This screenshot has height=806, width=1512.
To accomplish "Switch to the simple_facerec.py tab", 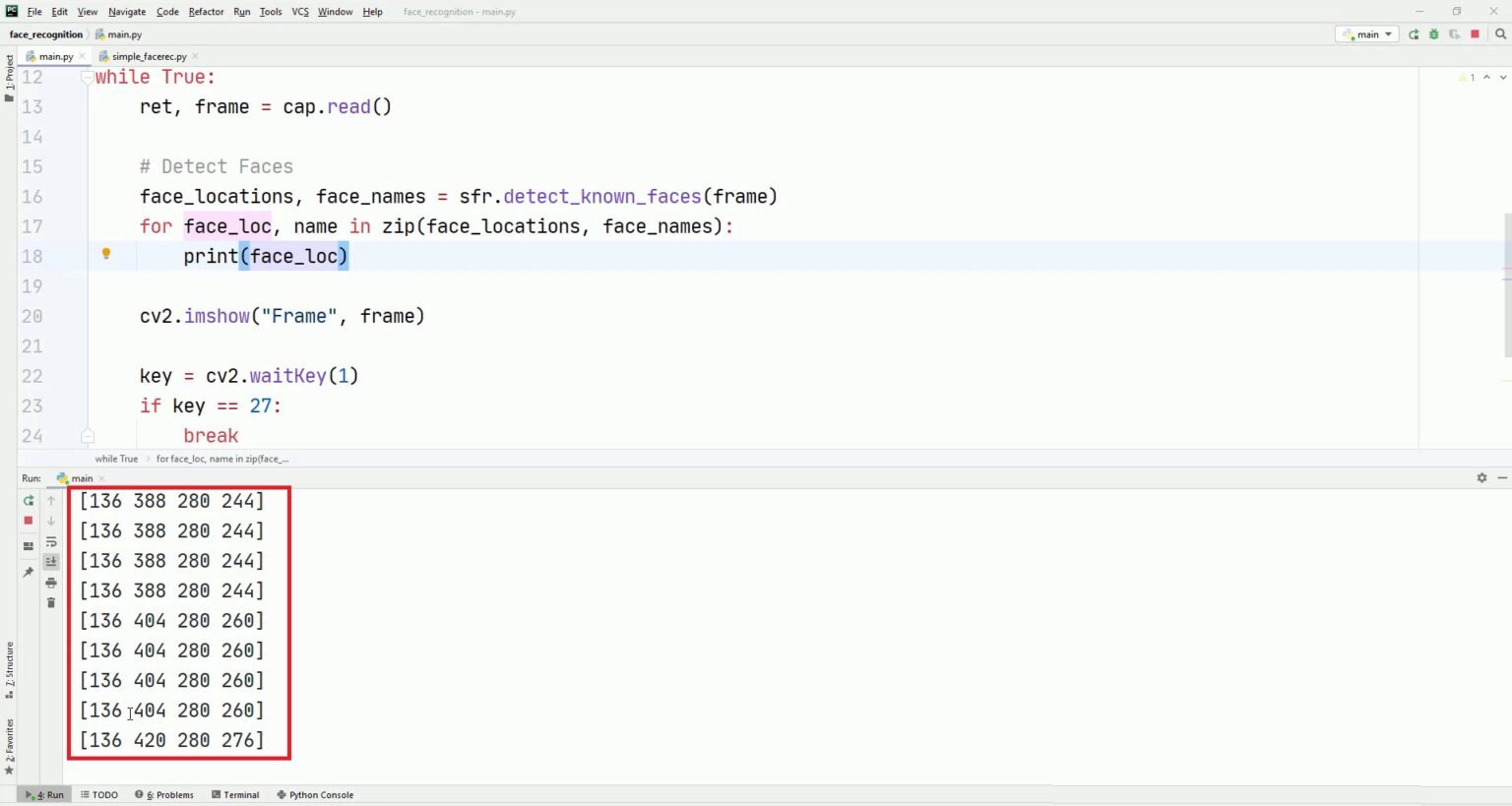I will (x=149, y=56).
